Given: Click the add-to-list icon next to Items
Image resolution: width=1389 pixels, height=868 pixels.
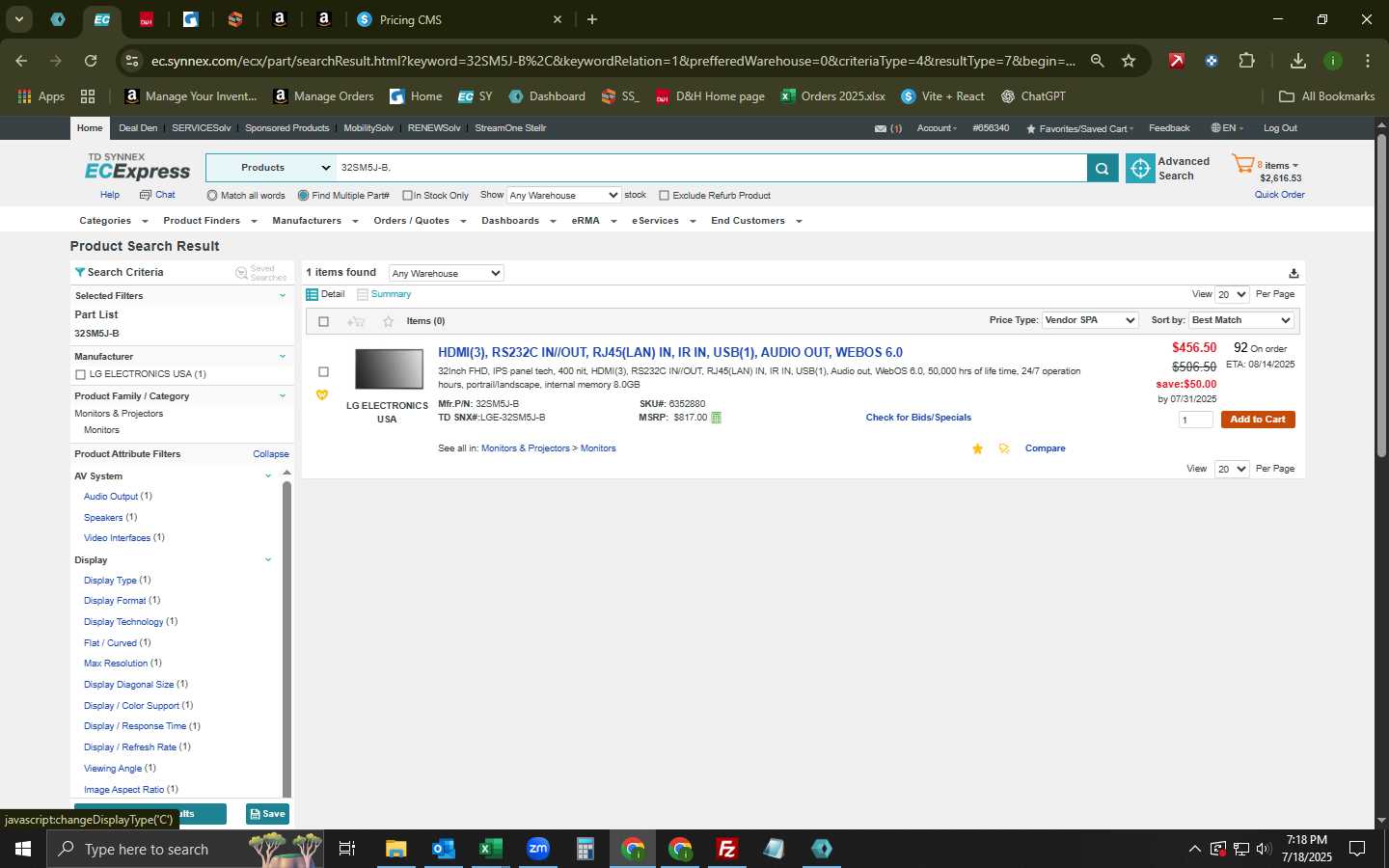Looking at the screenshot, I should tap(356, 321).
